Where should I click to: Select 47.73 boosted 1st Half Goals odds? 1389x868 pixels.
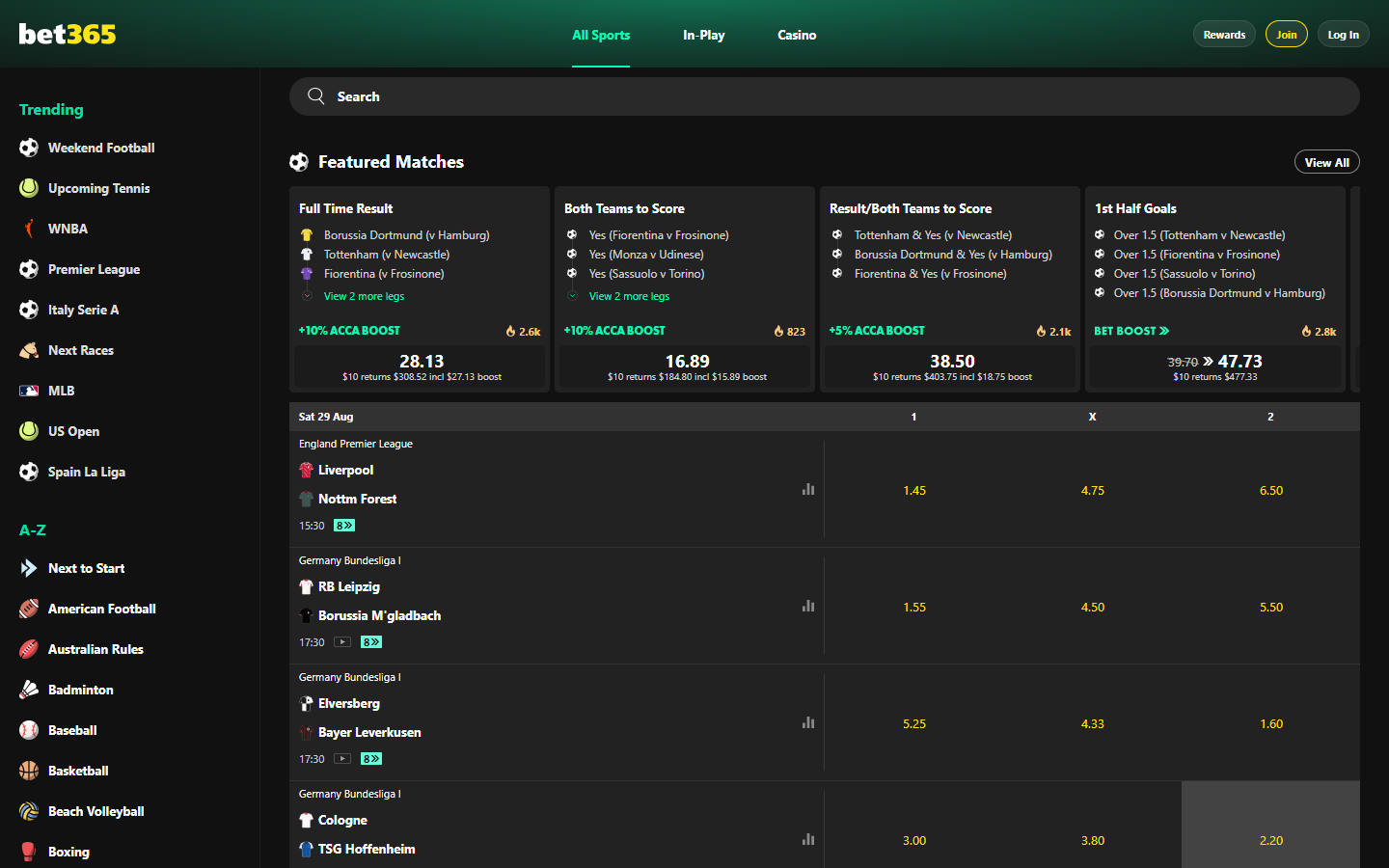[1215, 366]
